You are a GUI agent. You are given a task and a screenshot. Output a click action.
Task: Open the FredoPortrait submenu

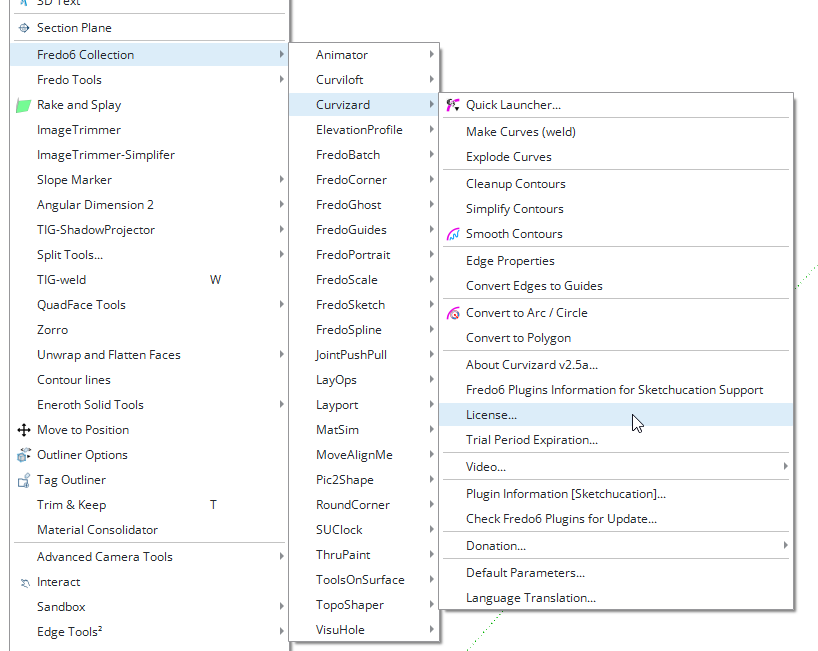(364, 255)
